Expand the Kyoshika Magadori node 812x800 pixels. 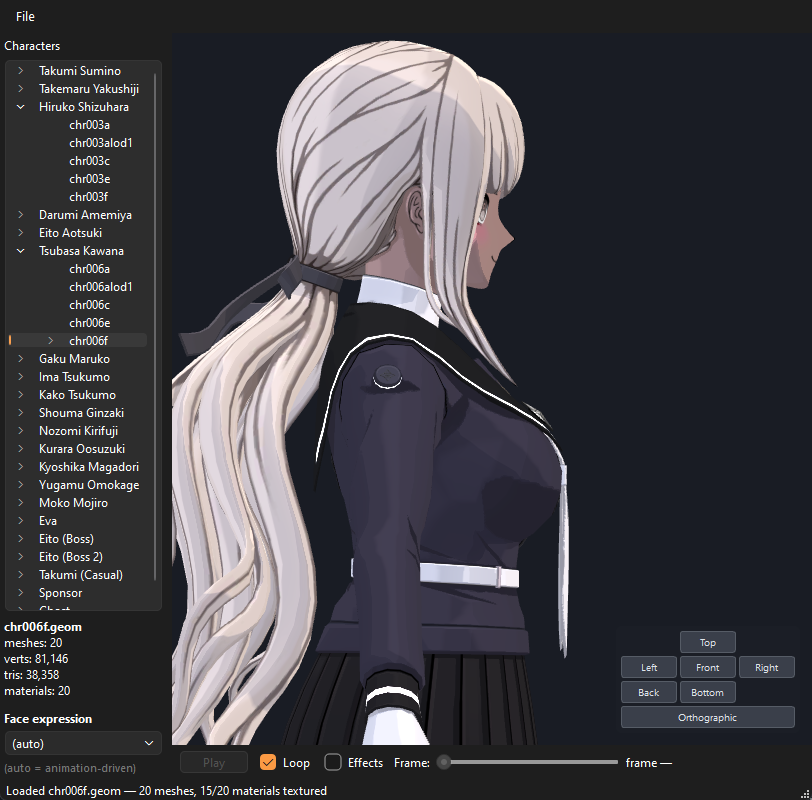point(21,467)
